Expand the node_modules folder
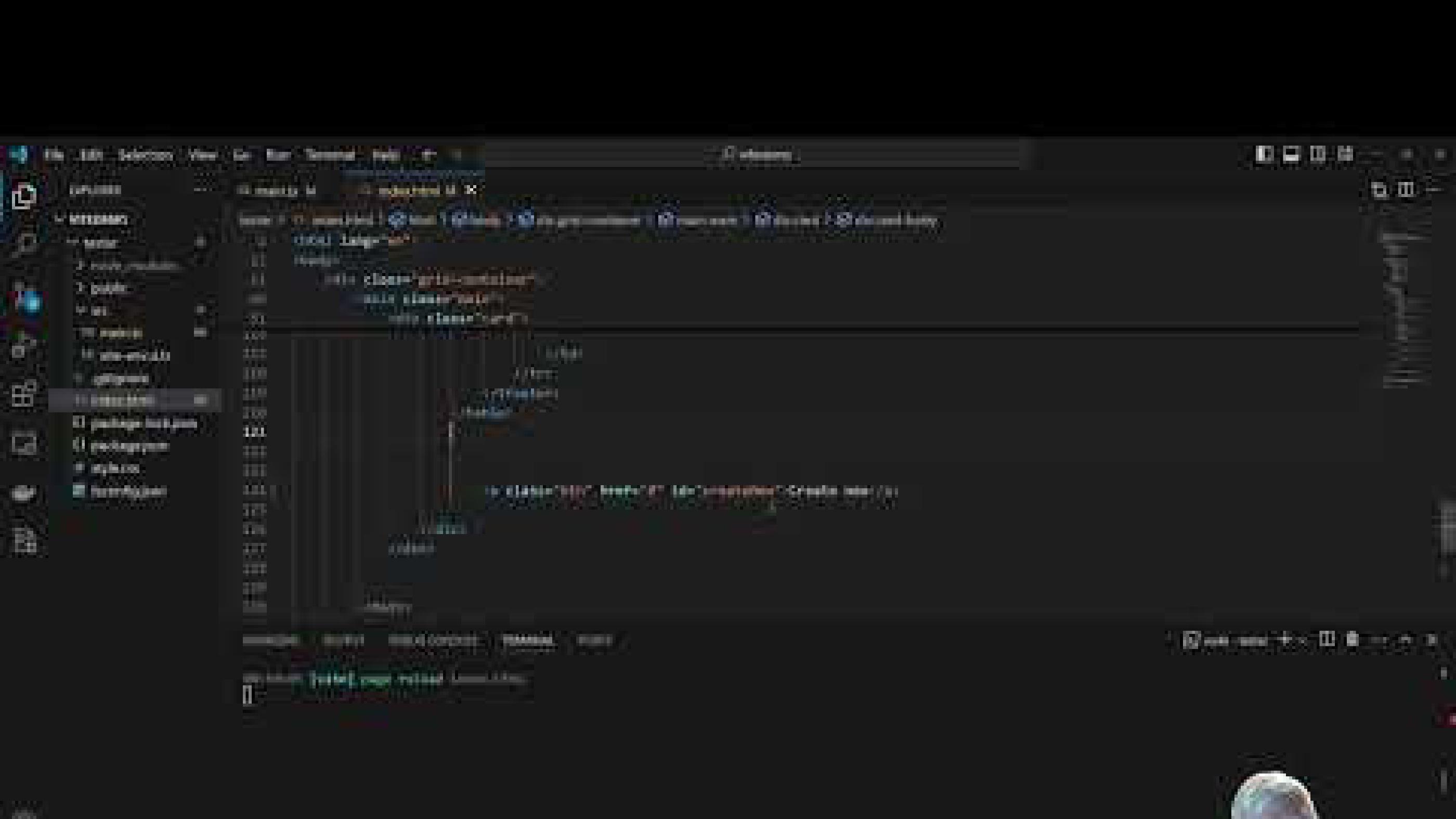The image size is (1456, 819). click(133, 266)
